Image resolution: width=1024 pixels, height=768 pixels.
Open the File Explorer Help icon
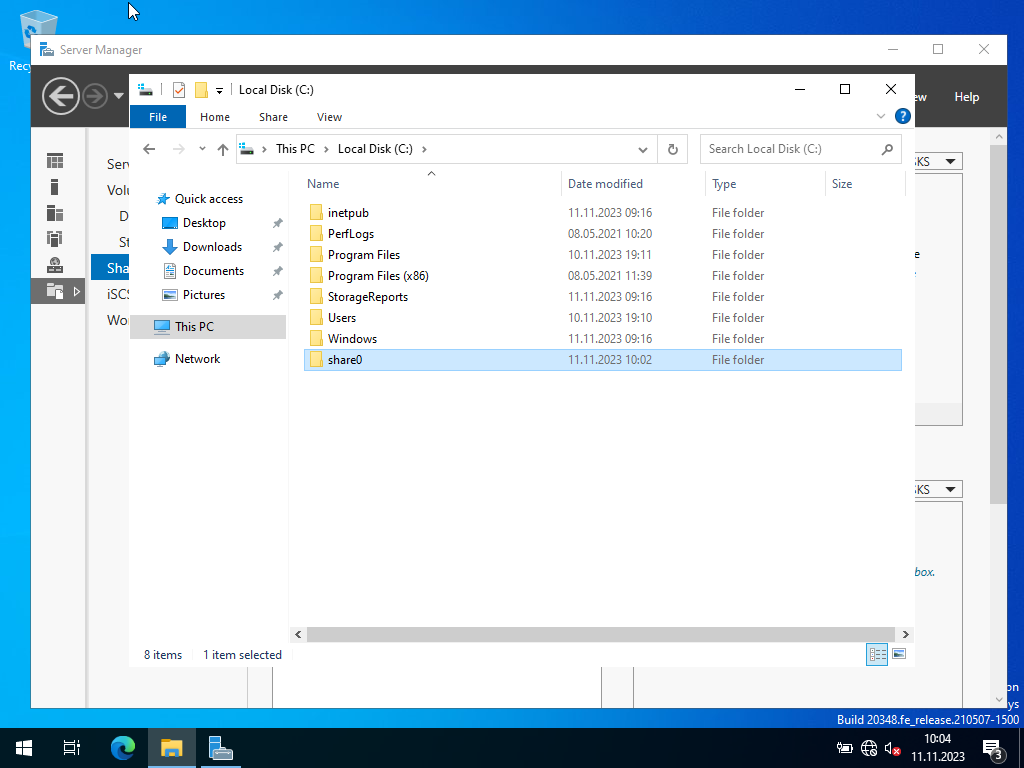[902, 116]
